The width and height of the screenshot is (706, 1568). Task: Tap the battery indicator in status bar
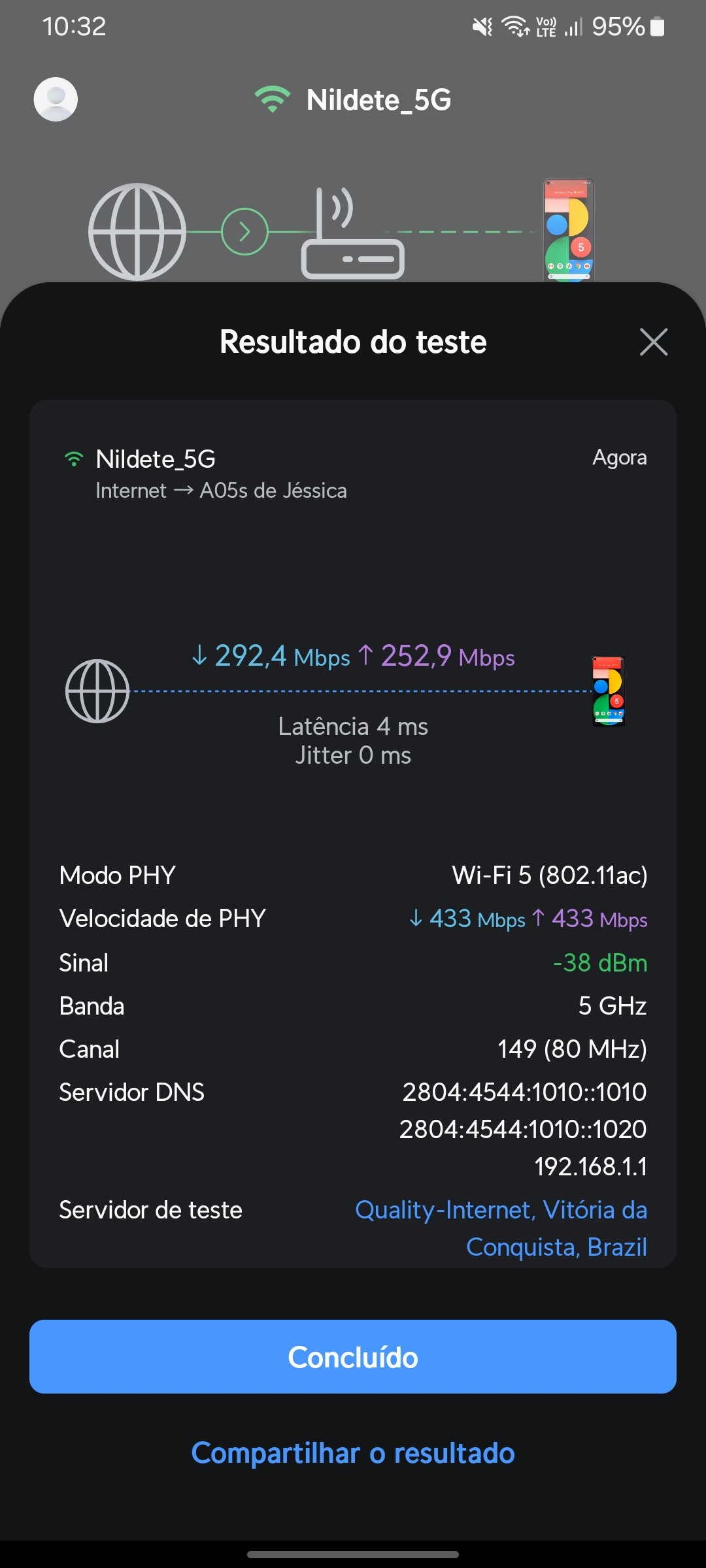[658, 27]
